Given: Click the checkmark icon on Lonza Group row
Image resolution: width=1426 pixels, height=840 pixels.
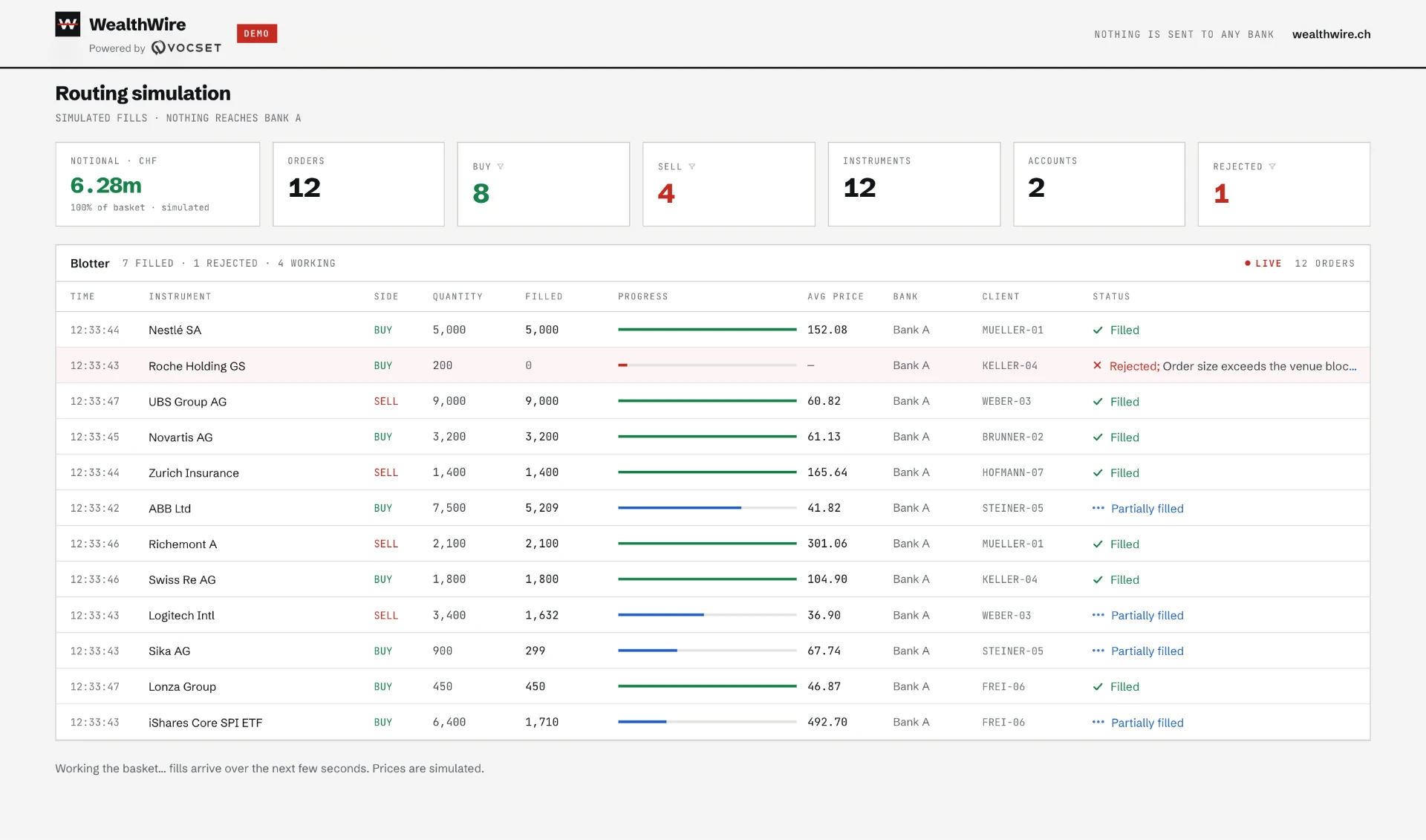Looking at the screenshot, I should pos(1098,686).
